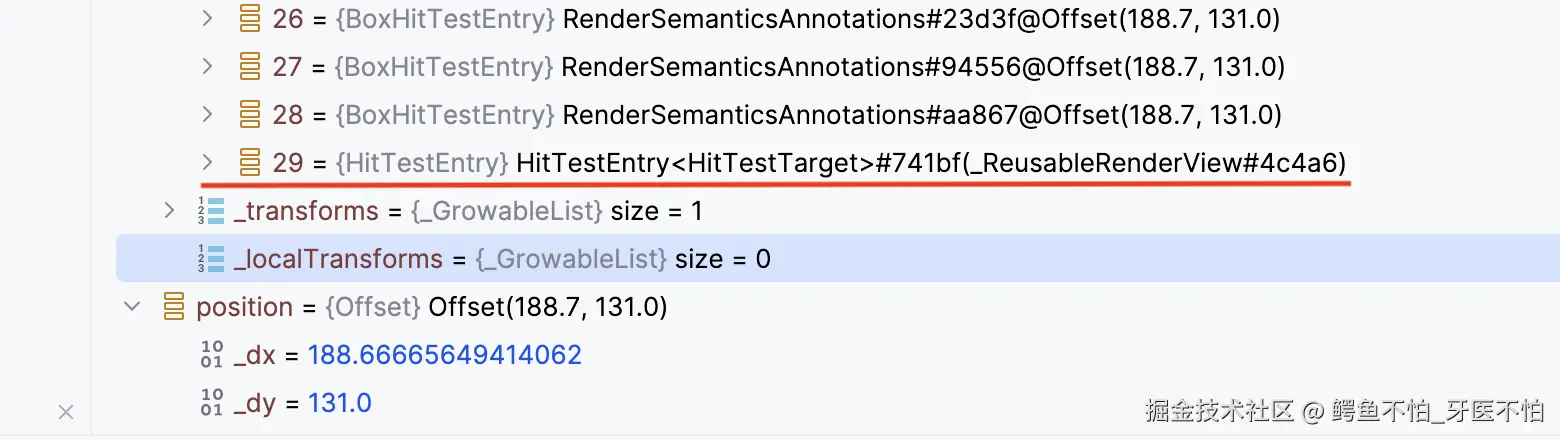The width and height of the screenshot is (1560, 440).
Task: Click object icon beside position variable
Action: [173, 307]
